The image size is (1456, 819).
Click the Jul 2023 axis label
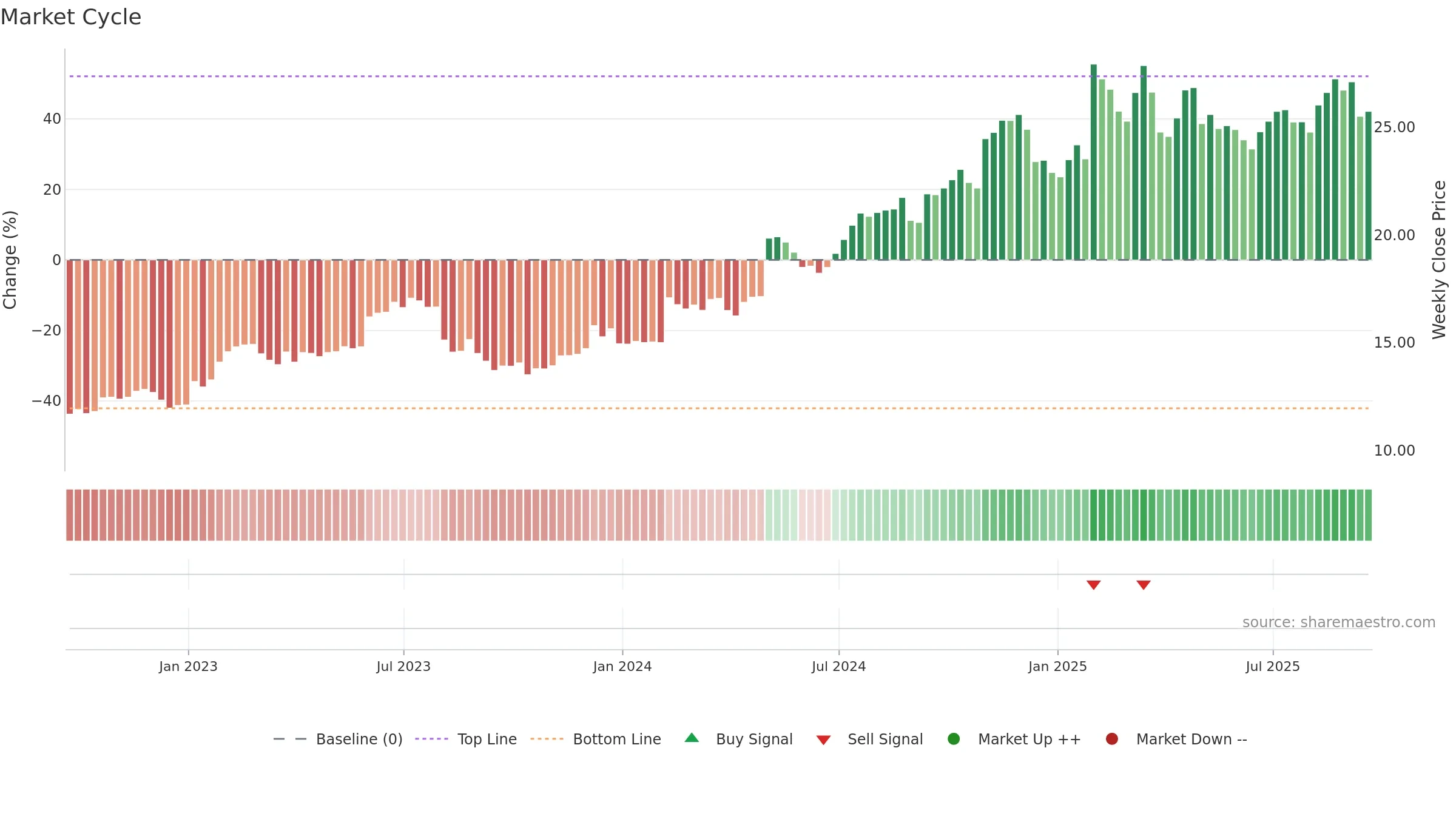pyautogui.click(x=403, y=666)
